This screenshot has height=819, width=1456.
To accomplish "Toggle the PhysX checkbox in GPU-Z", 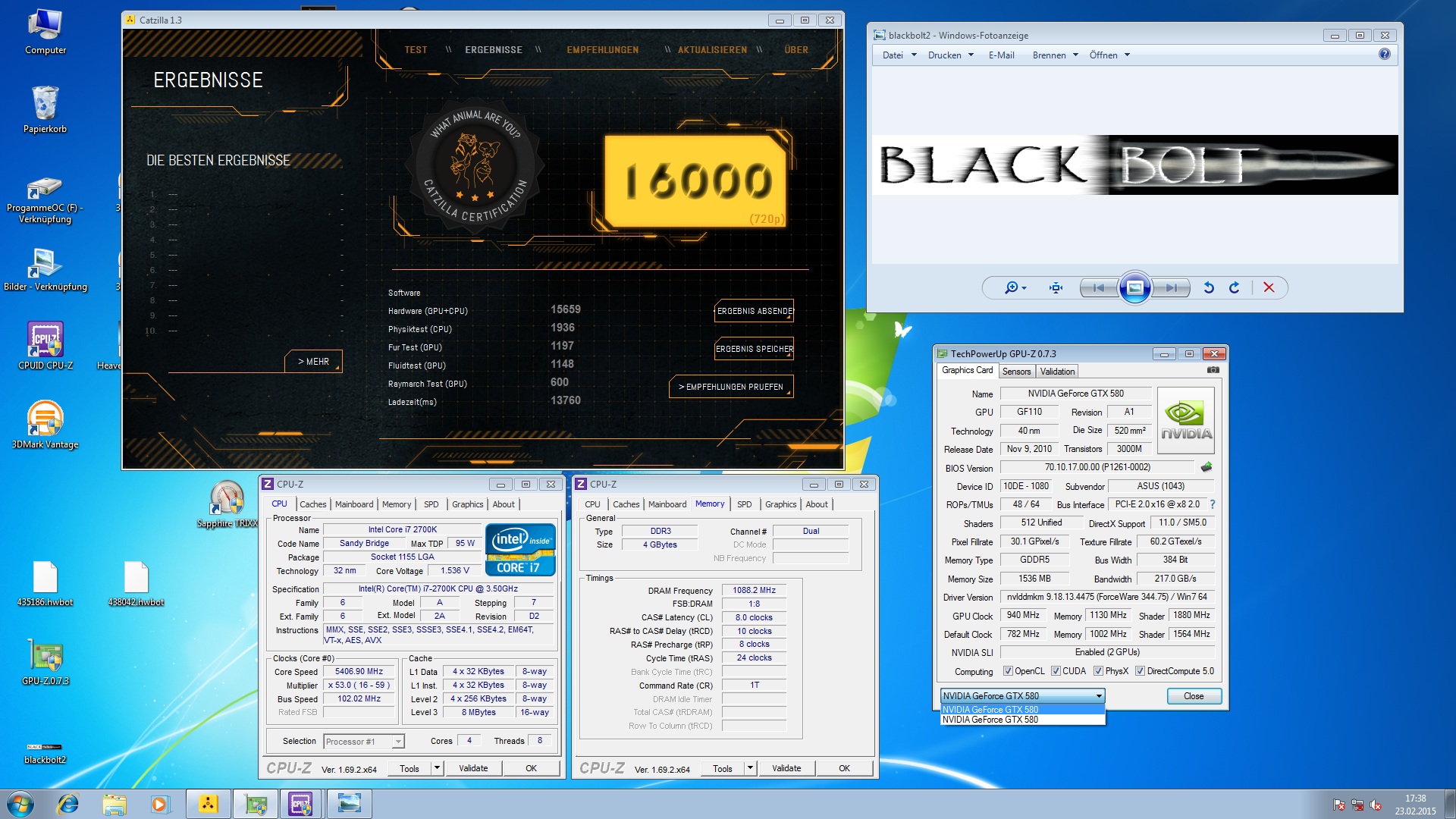I will coord(1098,671).
